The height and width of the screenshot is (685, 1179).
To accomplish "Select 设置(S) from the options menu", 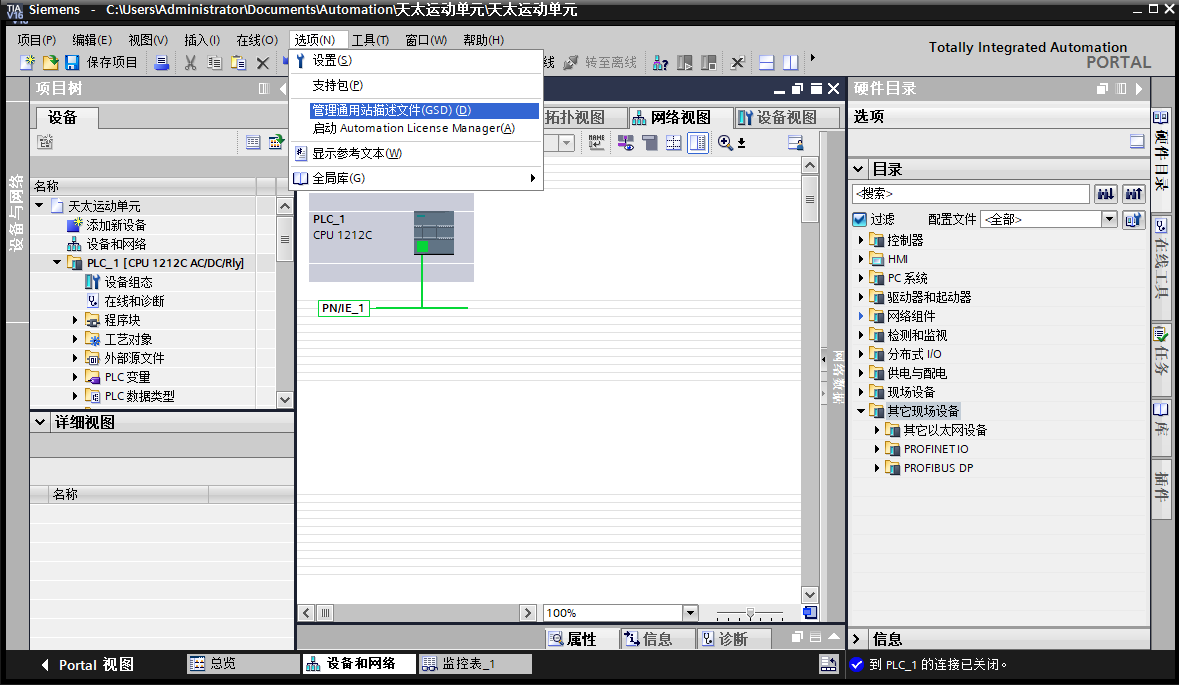I will (x=415, y=60).
